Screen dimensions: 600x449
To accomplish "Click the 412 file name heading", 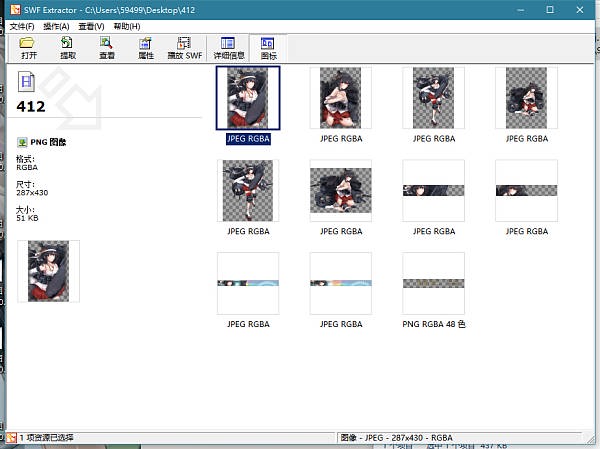I will pos(31,106).
